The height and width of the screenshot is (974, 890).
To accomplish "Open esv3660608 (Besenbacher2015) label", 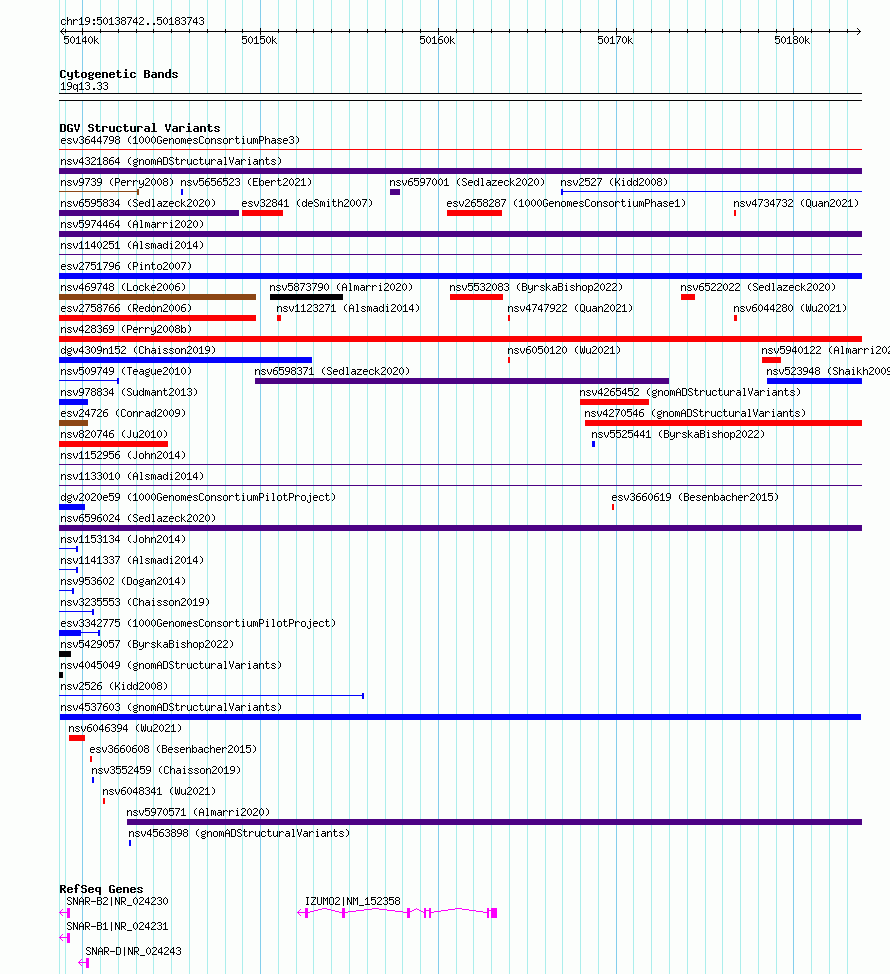I will coord(173,749).
